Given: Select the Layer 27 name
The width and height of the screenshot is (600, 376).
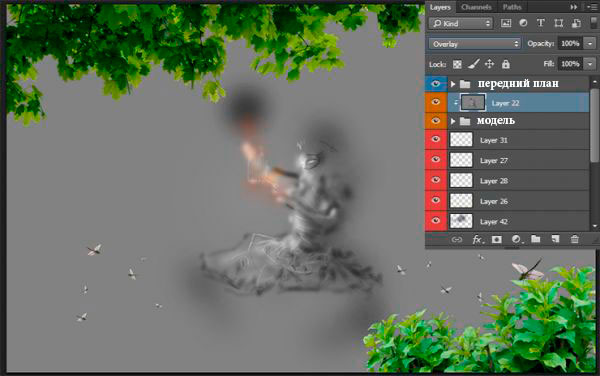Looking at the screenshot, I should 494,161.
